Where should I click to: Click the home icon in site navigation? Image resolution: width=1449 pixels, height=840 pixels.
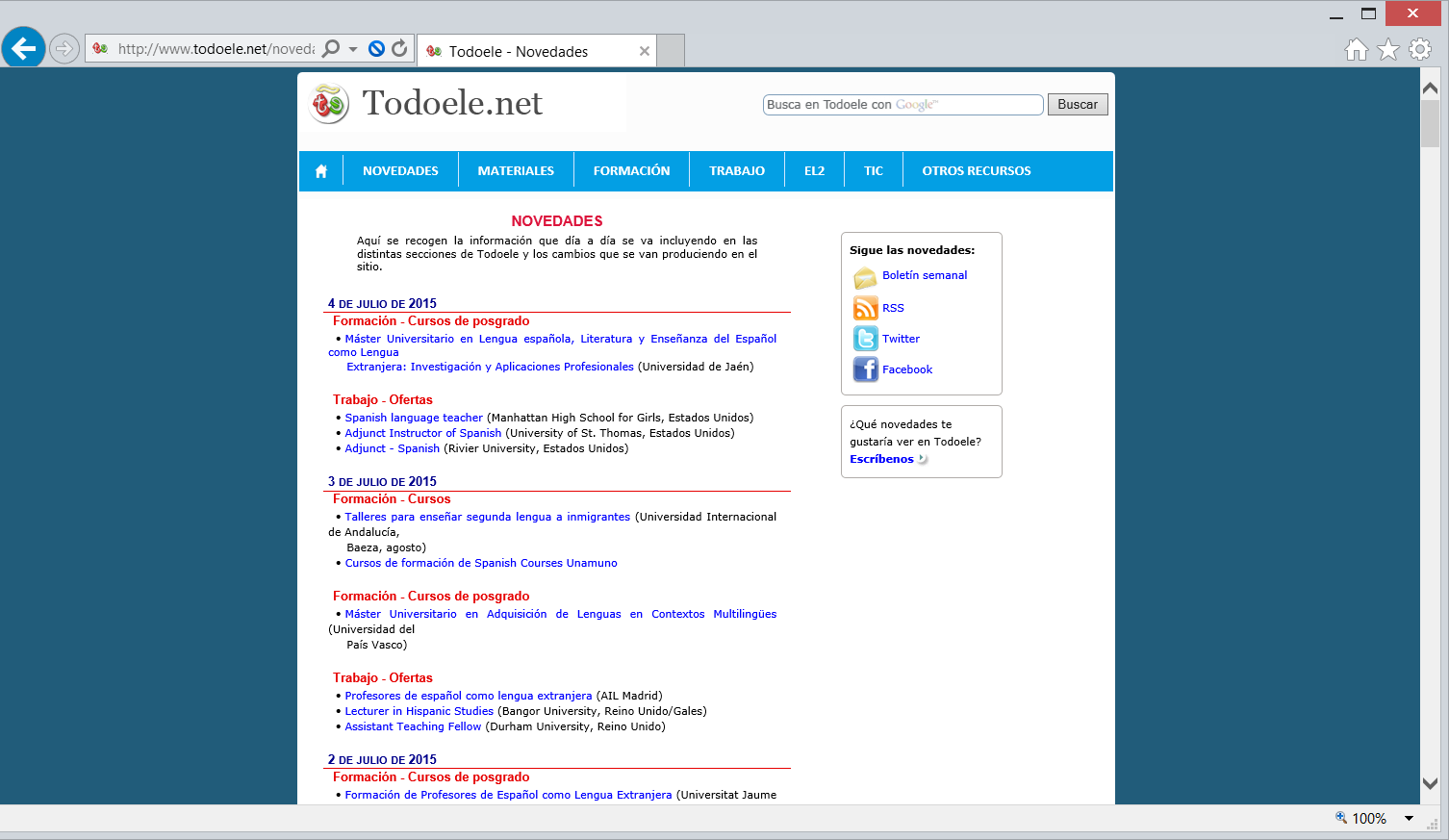[321, 171]
